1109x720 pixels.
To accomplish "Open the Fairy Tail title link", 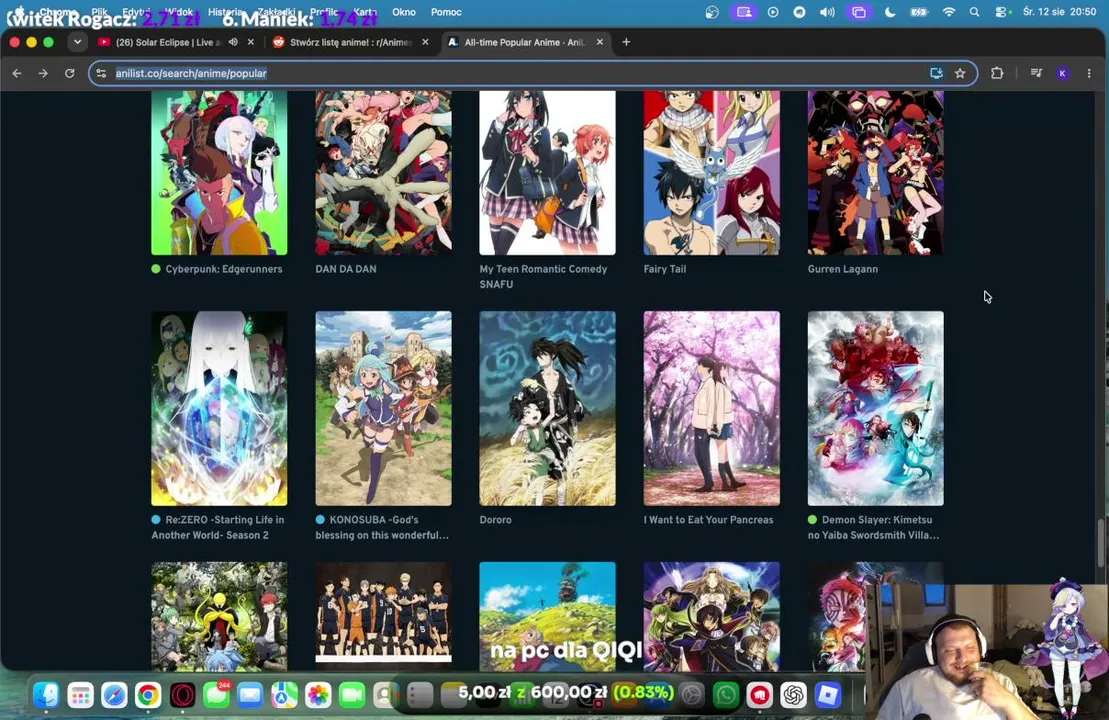I will pos(665,269).
